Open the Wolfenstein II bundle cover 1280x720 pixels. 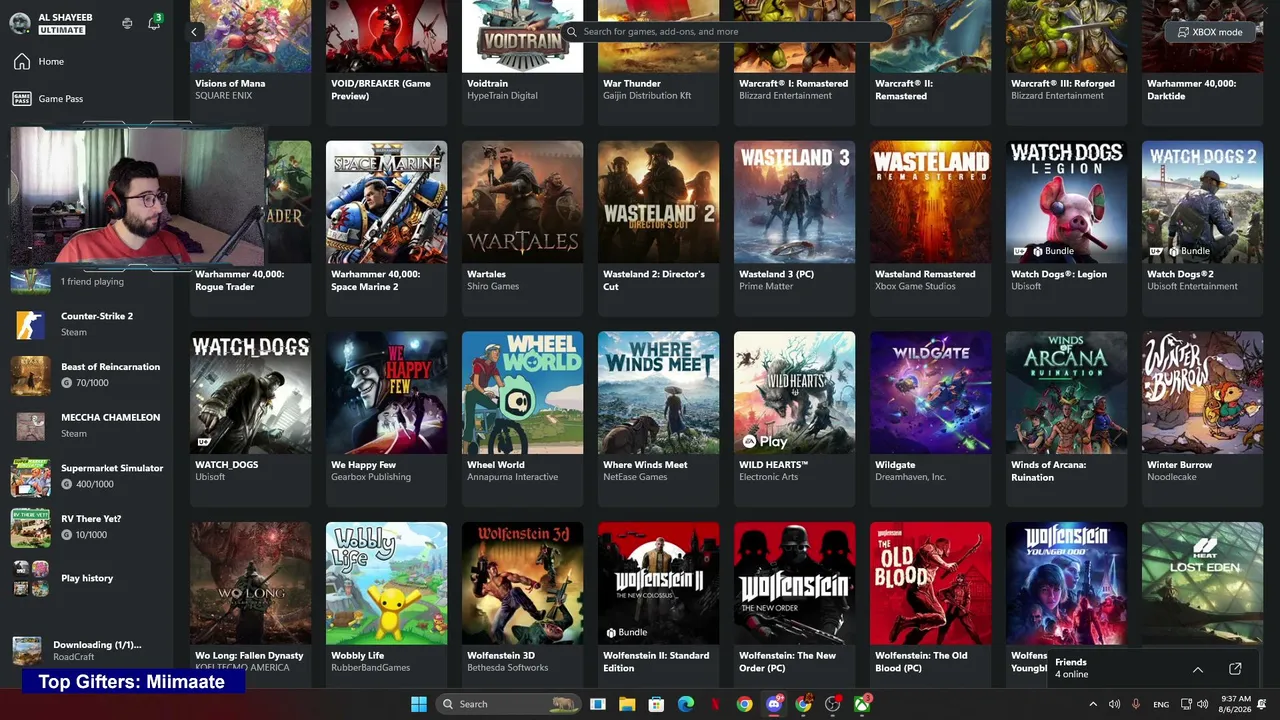pyautogui.click(x=658, y=583)
